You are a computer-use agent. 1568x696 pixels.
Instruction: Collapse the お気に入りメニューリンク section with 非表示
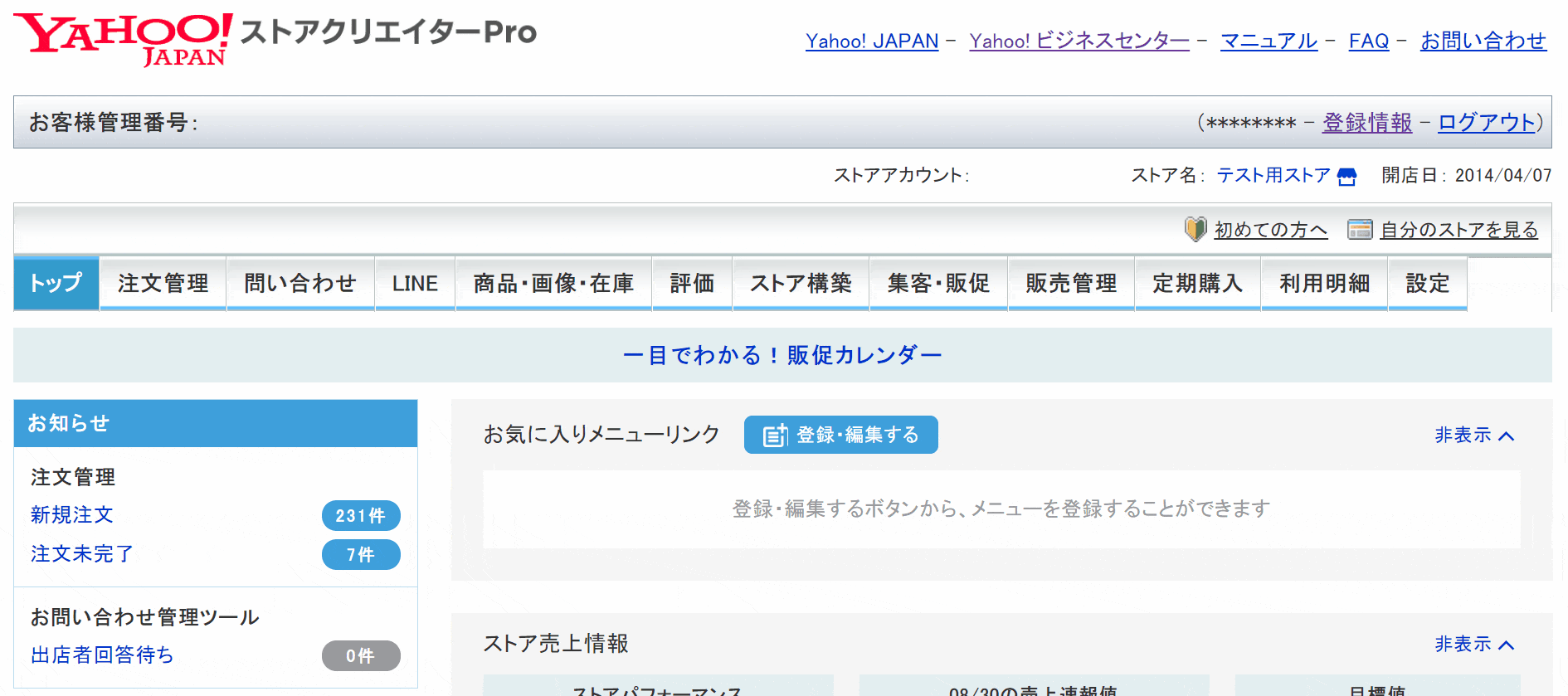(x=1474, y=436)
